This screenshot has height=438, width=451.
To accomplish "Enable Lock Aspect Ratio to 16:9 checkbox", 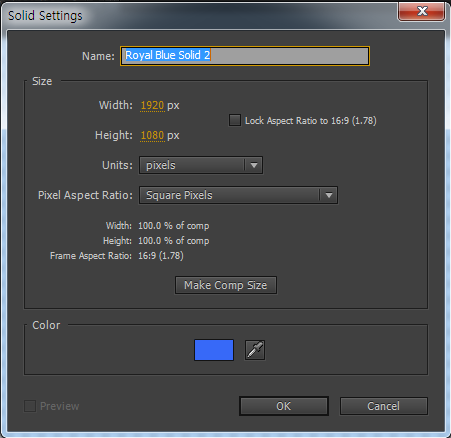I will click(x=235, y=120).
